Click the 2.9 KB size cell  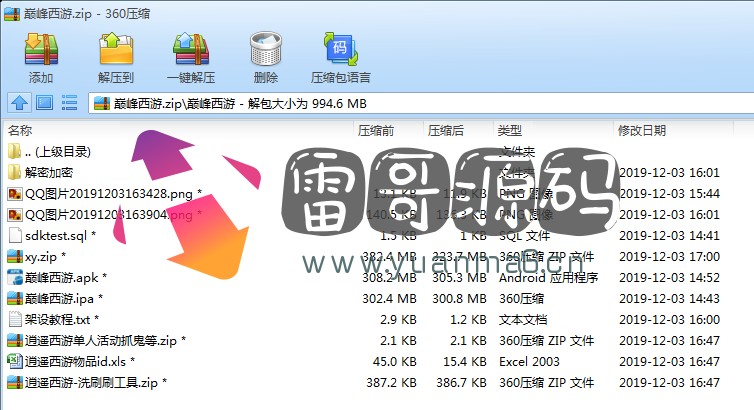398,320
